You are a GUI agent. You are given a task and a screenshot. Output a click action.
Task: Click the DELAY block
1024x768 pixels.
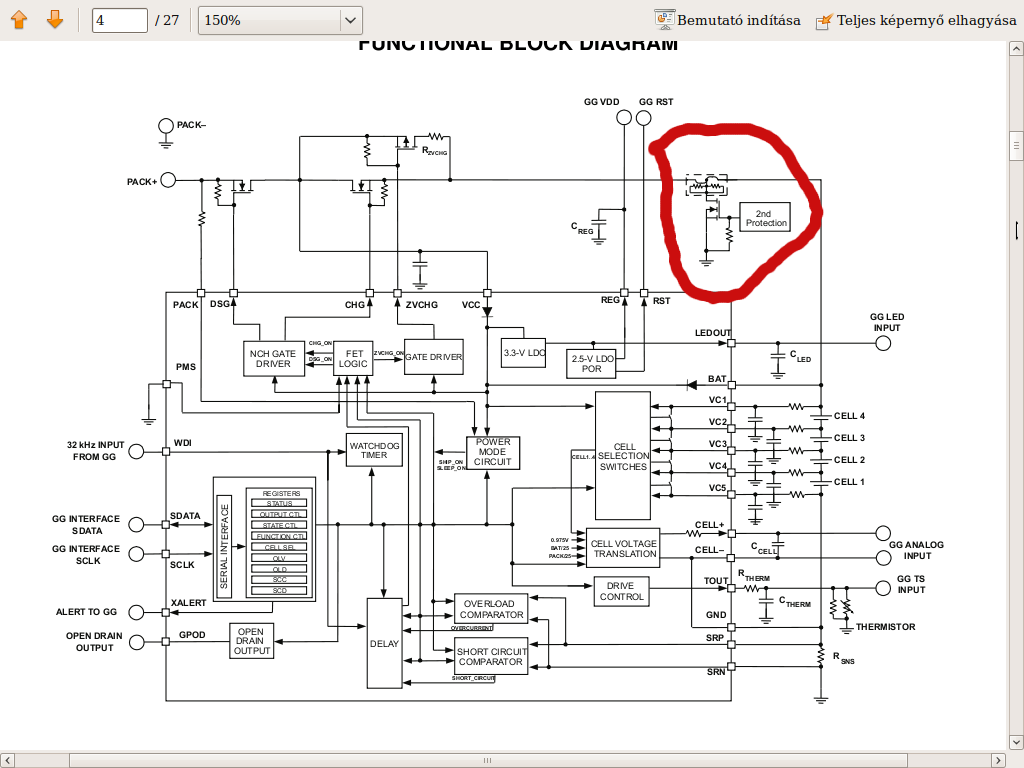click(384, 643)
